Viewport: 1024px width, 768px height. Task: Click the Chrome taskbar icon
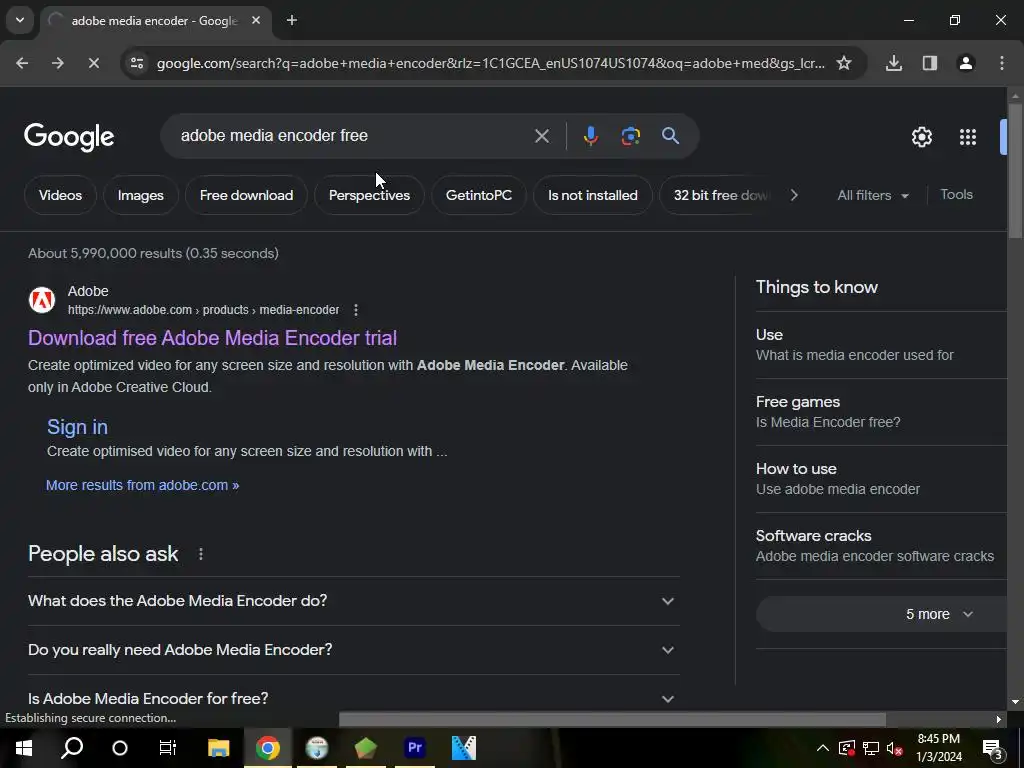click(267, 748)
